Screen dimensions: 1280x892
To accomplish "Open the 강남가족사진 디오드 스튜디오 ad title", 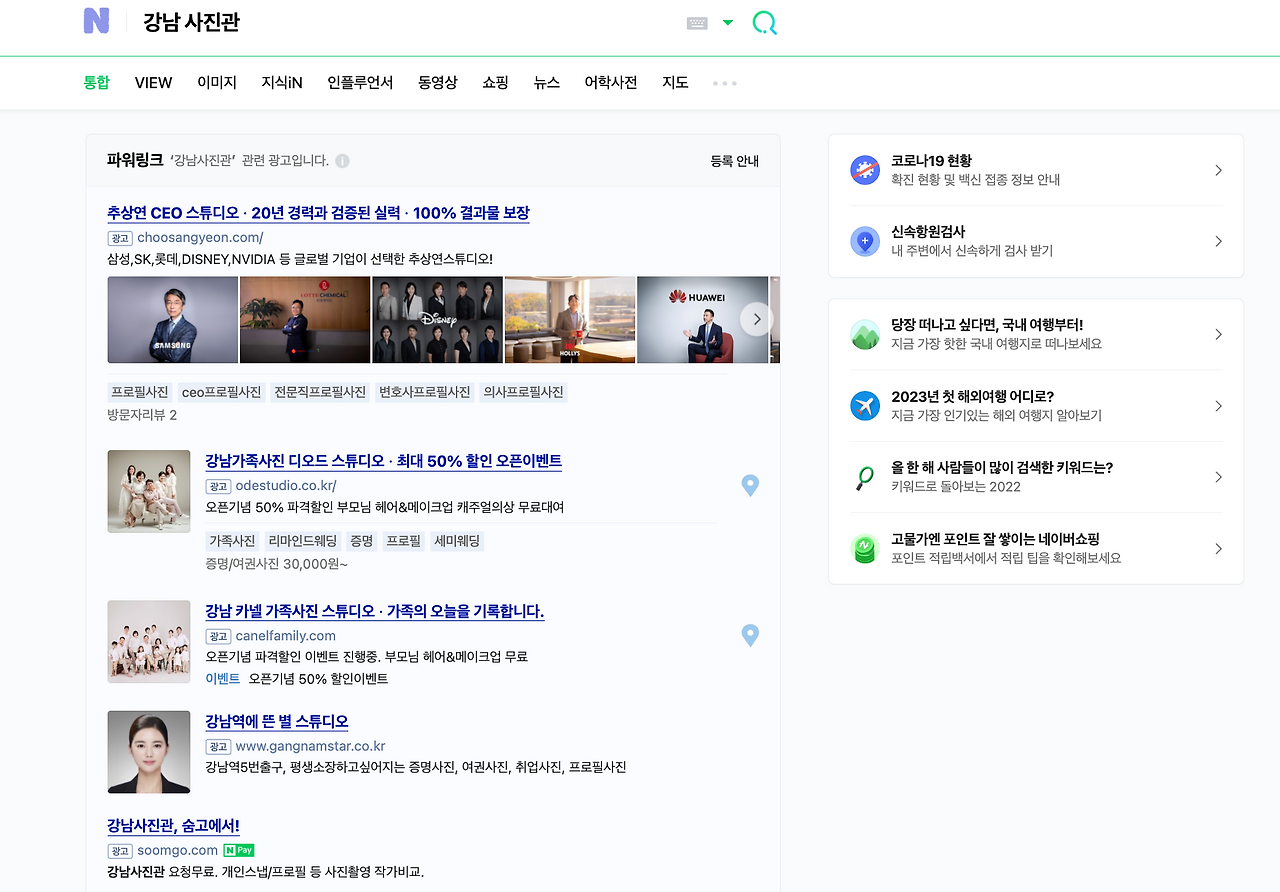I will coord(383,461).
